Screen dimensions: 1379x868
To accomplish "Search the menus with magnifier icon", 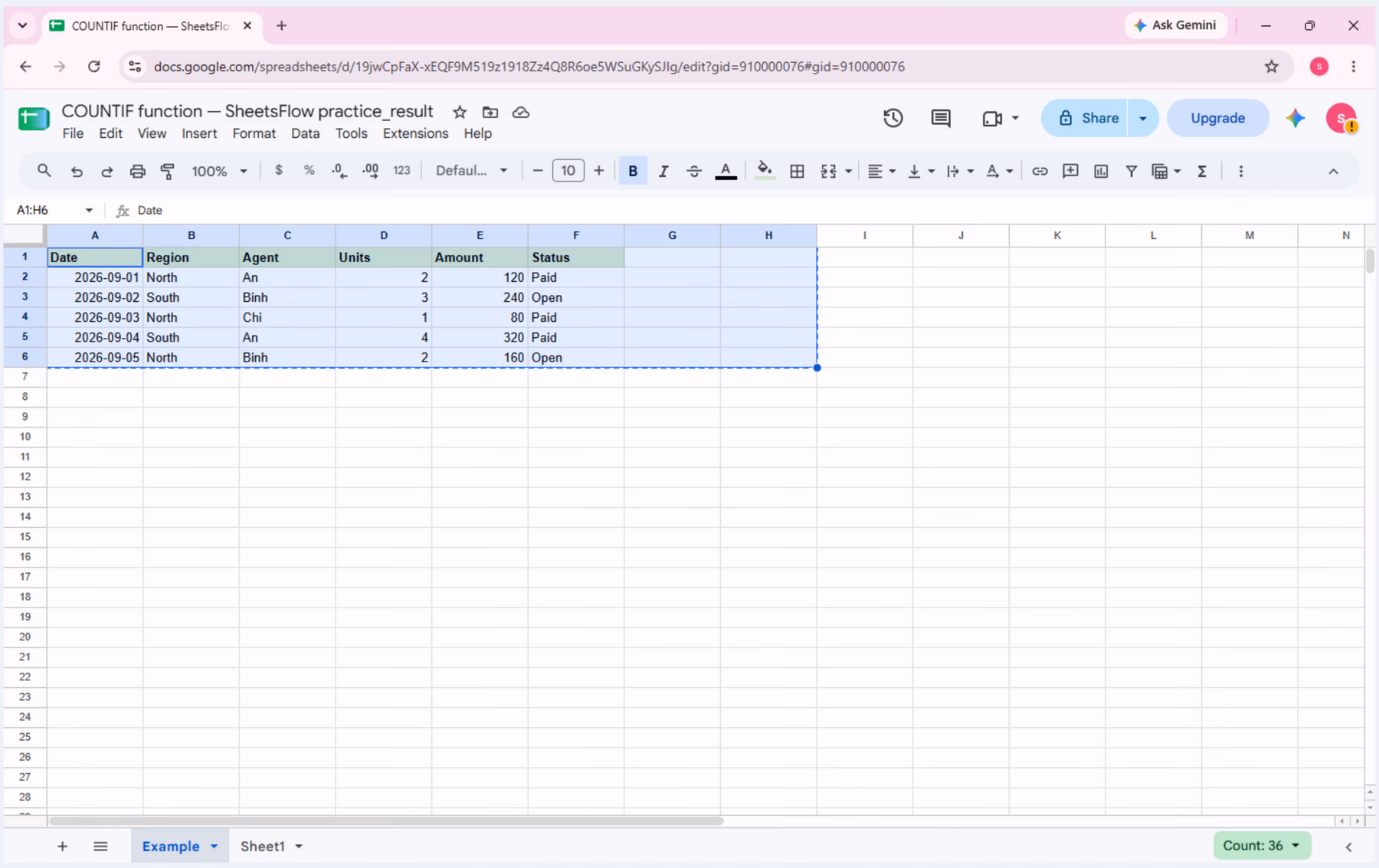I will click(44, 171).
